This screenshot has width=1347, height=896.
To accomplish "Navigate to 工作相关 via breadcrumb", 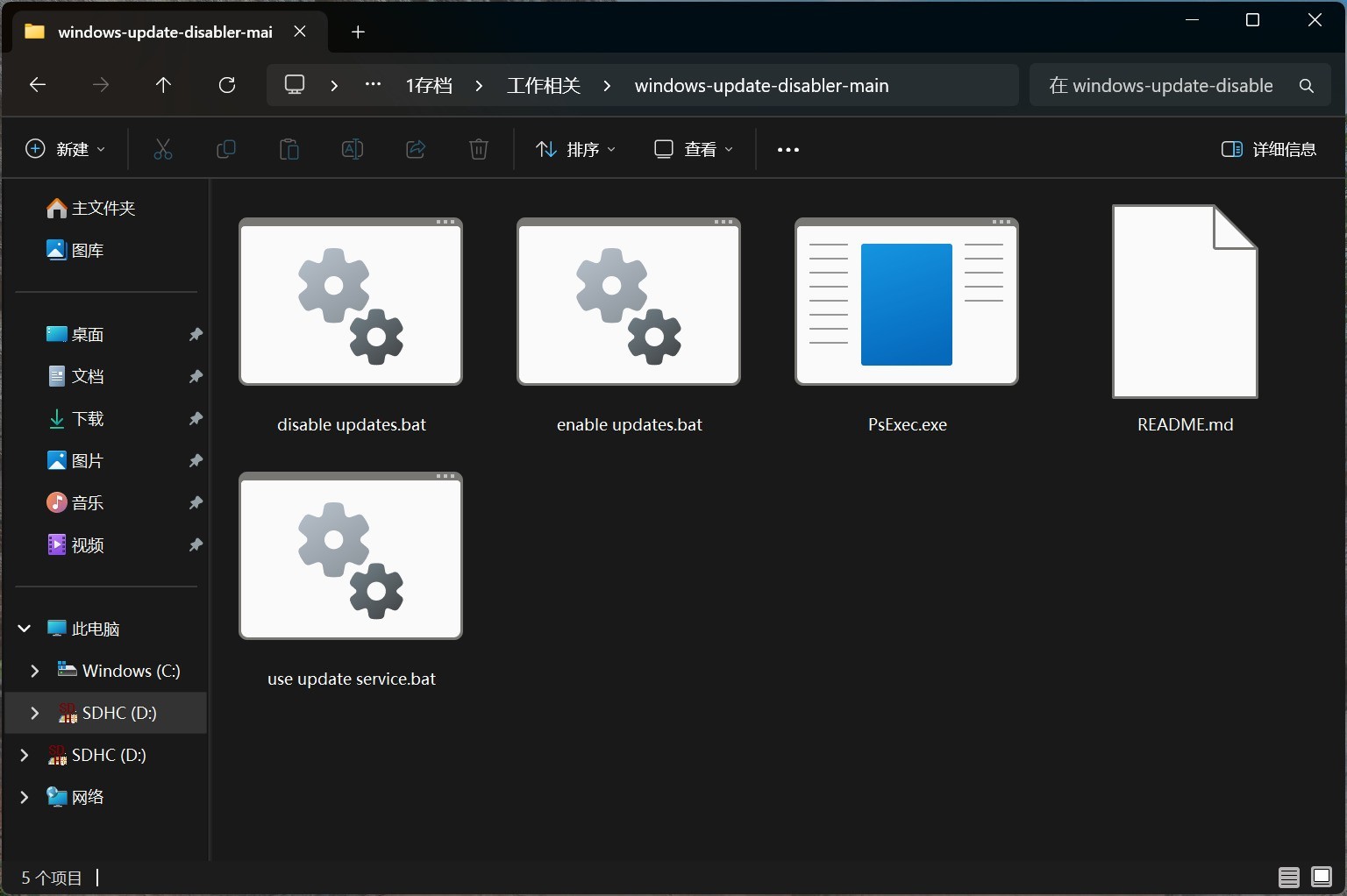I will click(543, 85).
